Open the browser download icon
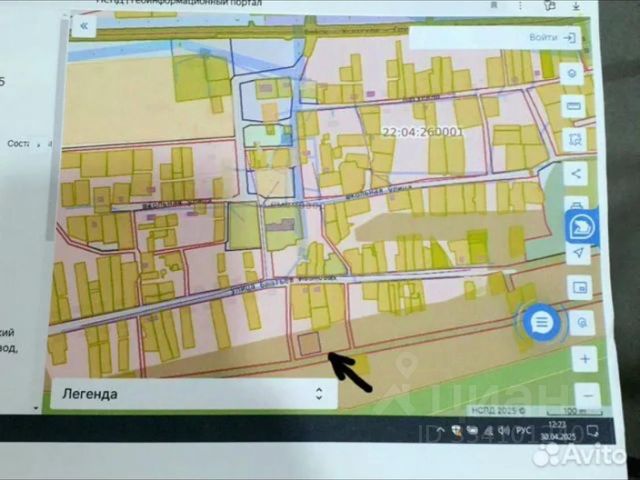The image size is (640, 480). (576, 6)
